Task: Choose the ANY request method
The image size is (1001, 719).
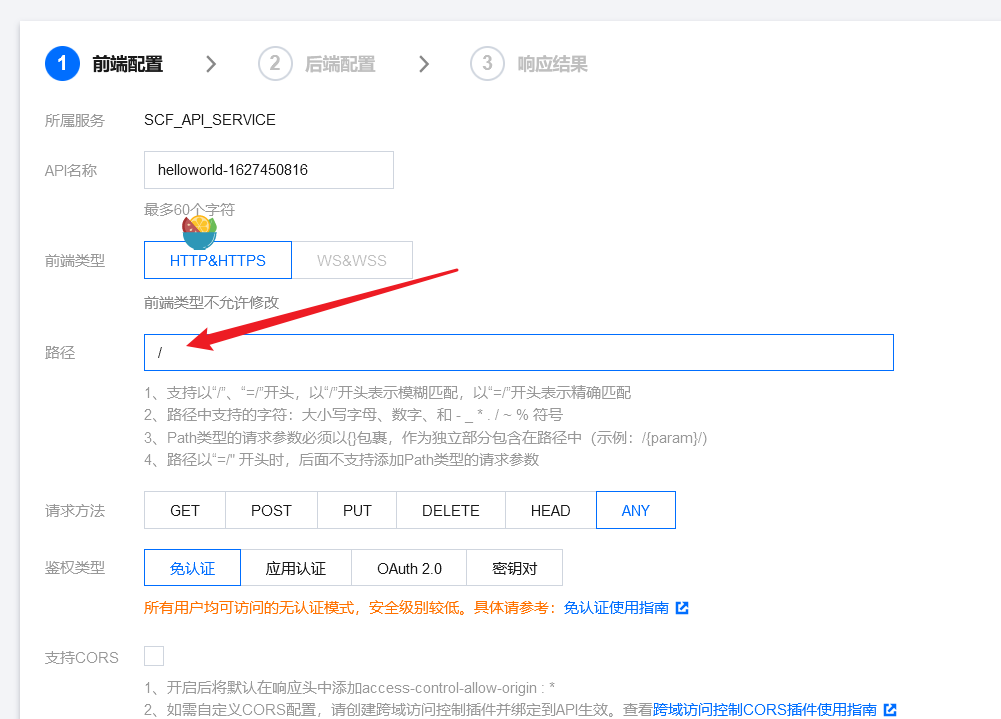Action: (636, 510)
